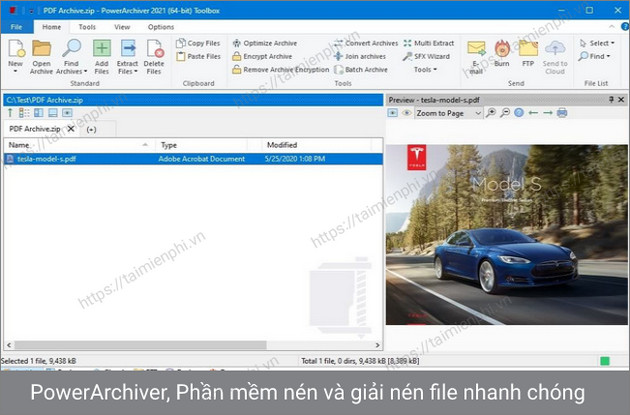The image size is (630, 415).
Task: Click the scrollbar right arrow in file list
Action: point(377,345)
